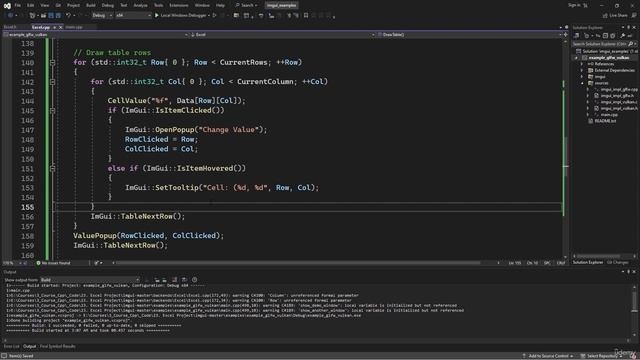Expand External Dependencies node
640x360 pixels.
pos(582,70)
